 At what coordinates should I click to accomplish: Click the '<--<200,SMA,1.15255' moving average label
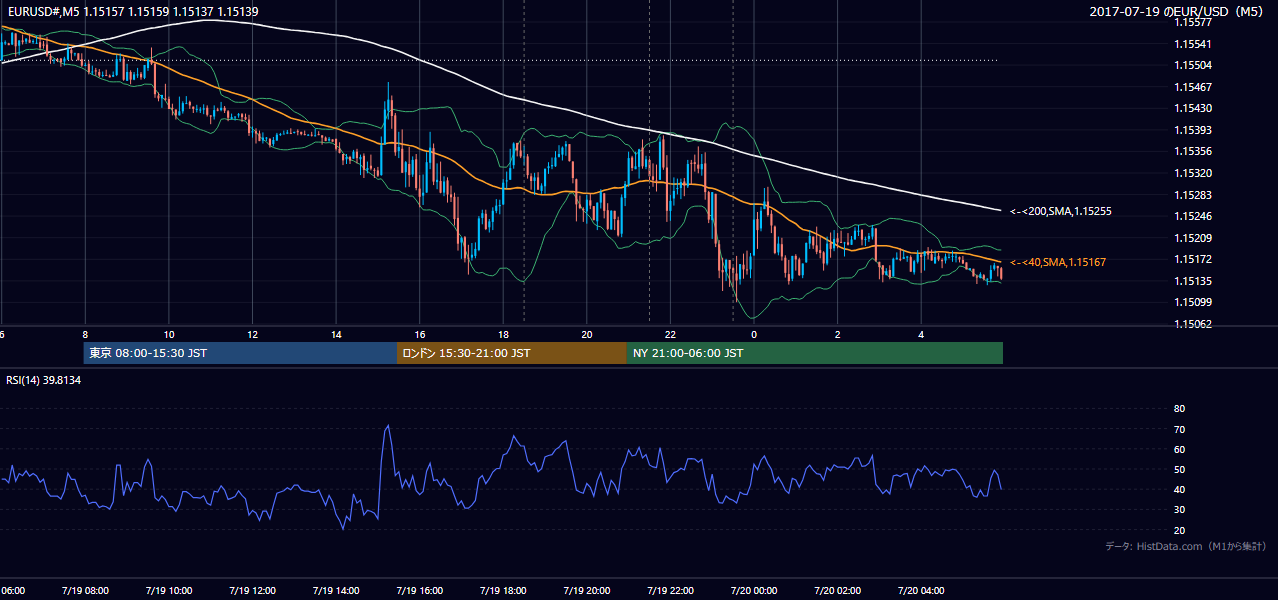pyautogui.click(x=1061, y=212)
